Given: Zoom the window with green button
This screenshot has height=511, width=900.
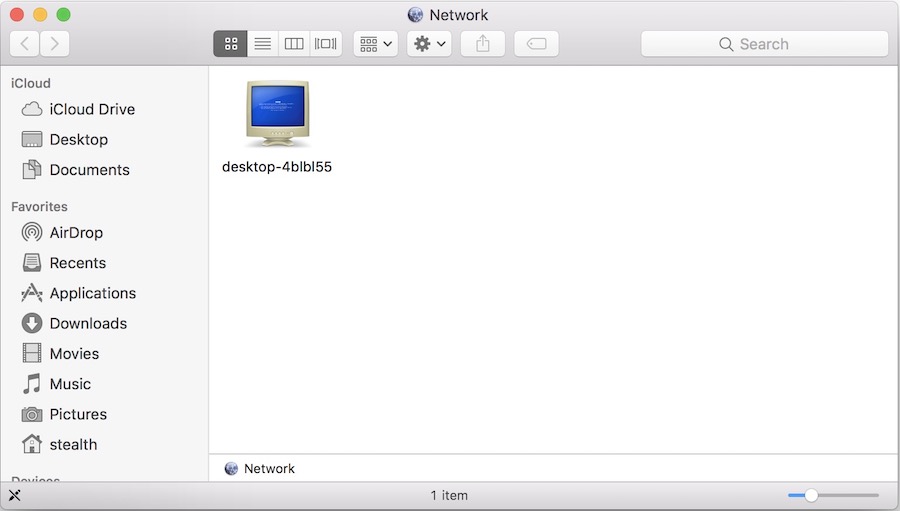Looking at the screenshot, I should click(x=63, y=15).
